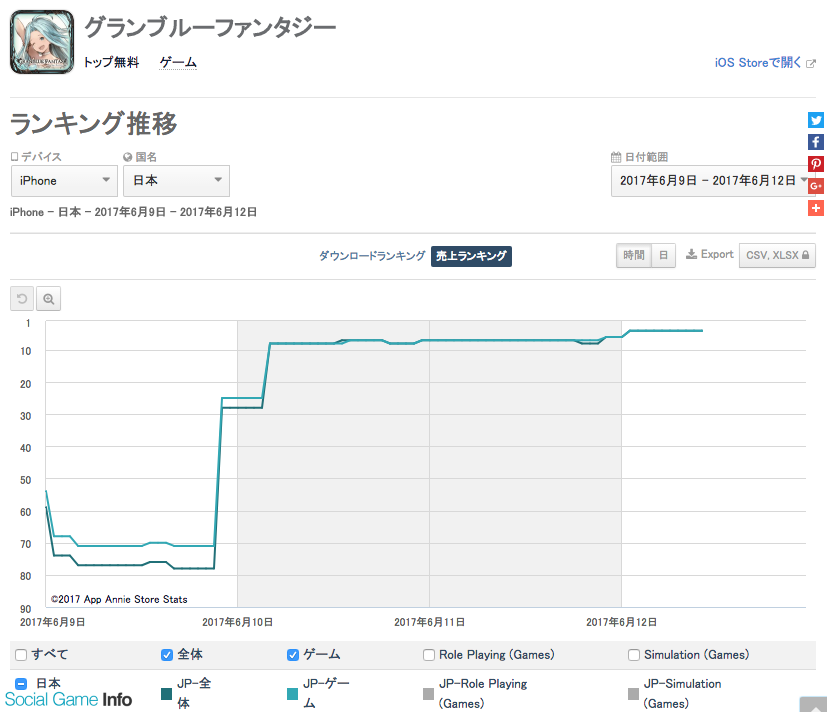This screenshot has width=827, height=712.
Task: Enable the Simulation (Games) checkbox
Action: click(633, 655)
